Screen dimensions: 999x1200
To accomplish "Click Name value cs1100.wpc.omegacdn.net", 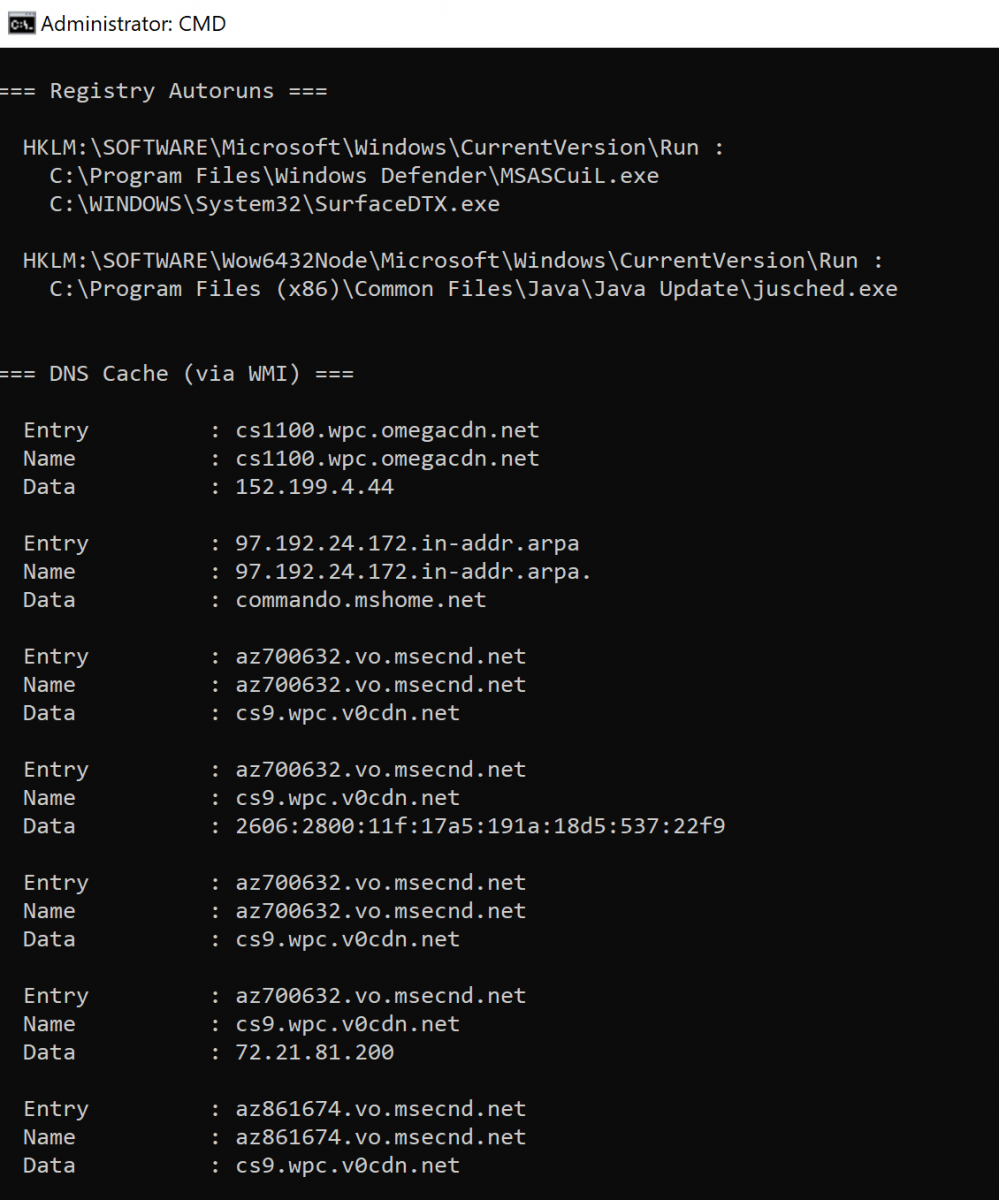I will (387, 459).
